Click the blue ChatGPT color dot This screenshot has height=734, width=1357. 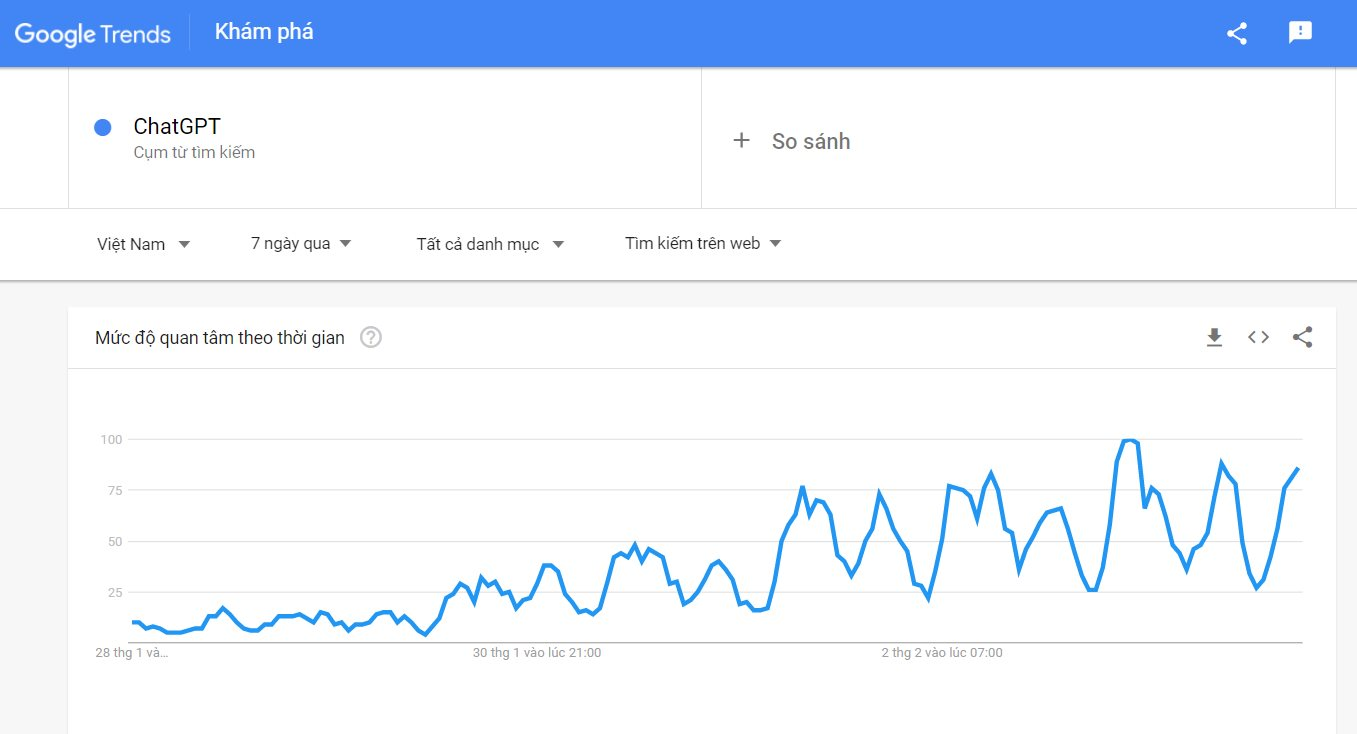tap(102, 127)
